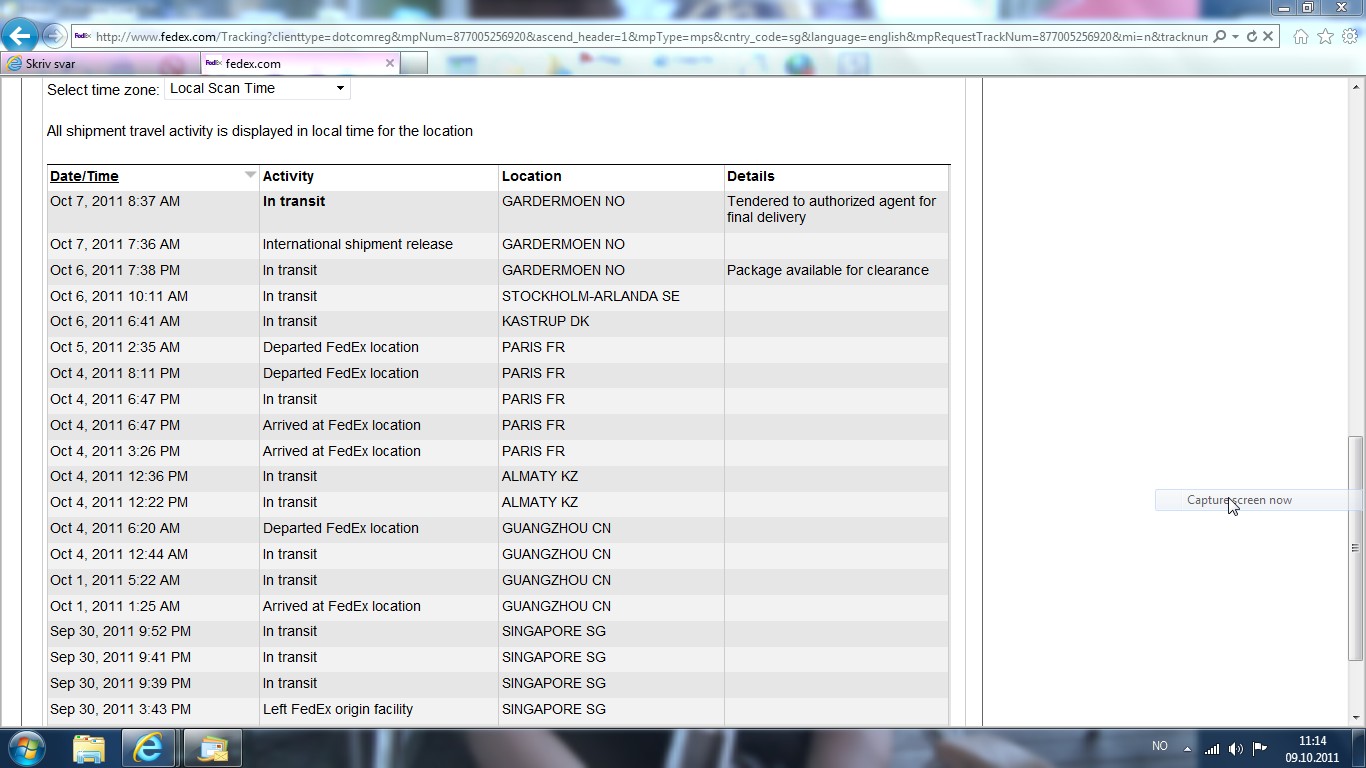Open the volume speaker tray icon
This screenshot has height=768, width=1366.
click(1236, 748)
